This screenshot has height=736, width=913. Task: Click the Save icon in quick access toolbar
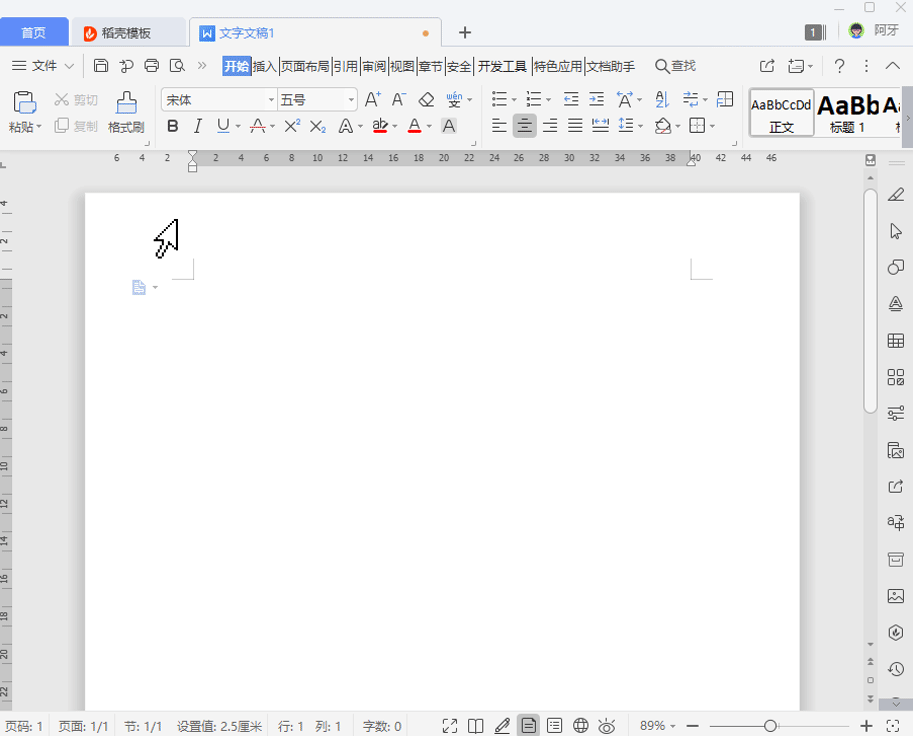point(101,66)
